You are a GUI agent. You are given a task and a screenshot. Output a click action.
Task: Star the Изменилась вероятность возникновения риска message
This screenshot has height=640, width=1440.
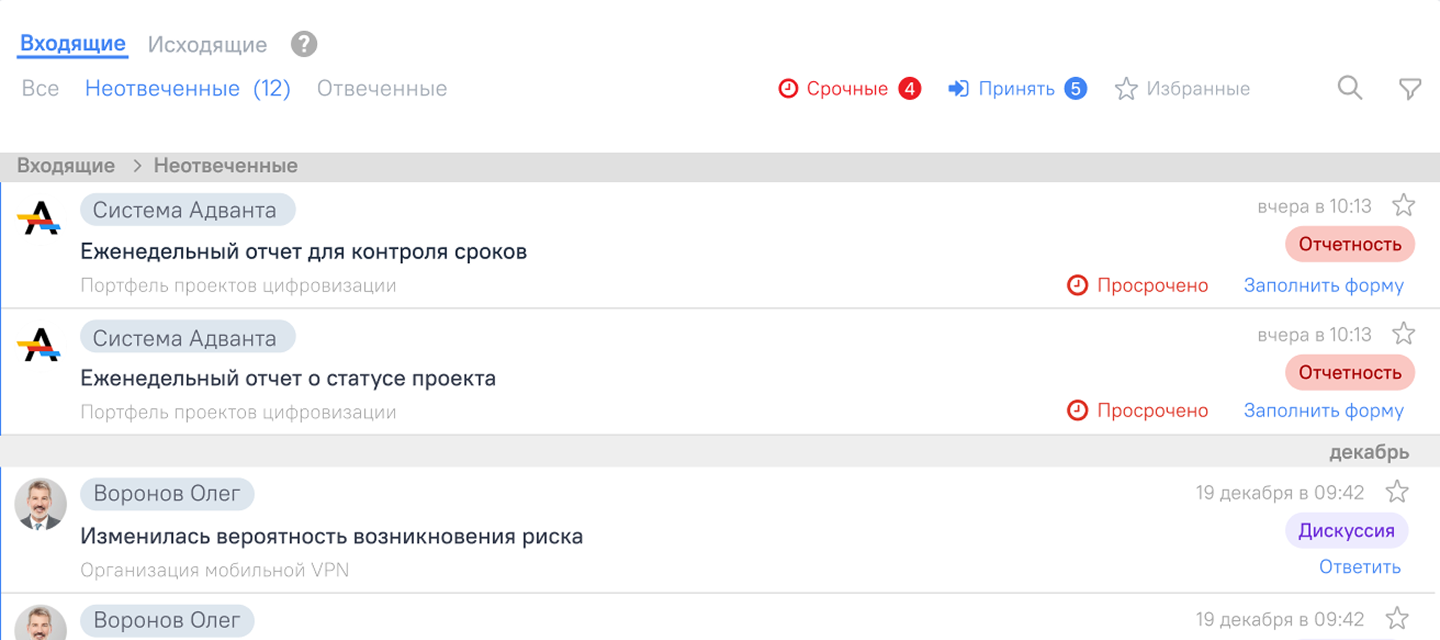pyautogui.click(x=1397, y=492)
